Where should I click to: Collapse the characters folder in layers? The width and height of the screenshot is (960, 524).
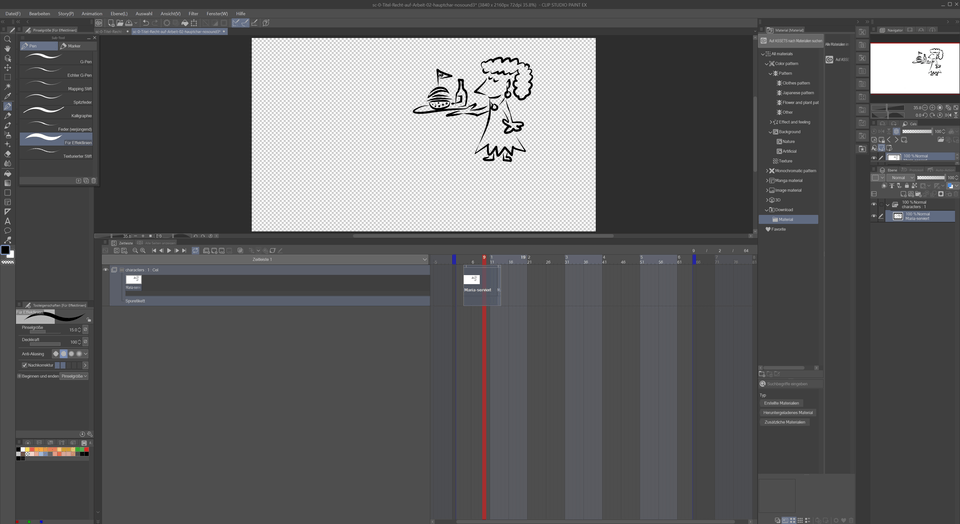[x=888, y=204]
